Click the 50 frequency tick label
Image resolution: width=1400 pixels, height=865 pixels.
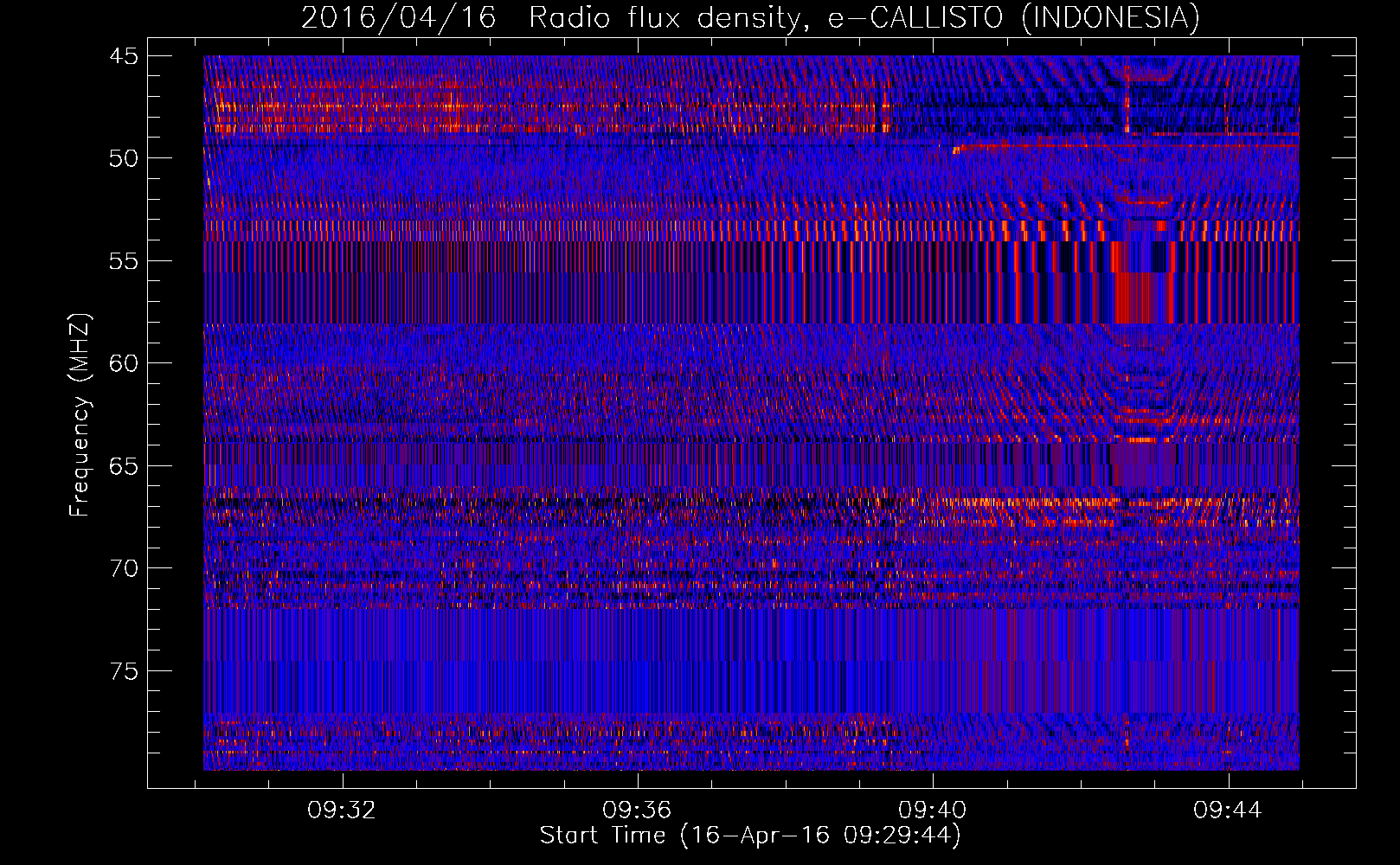click(124, 158)
